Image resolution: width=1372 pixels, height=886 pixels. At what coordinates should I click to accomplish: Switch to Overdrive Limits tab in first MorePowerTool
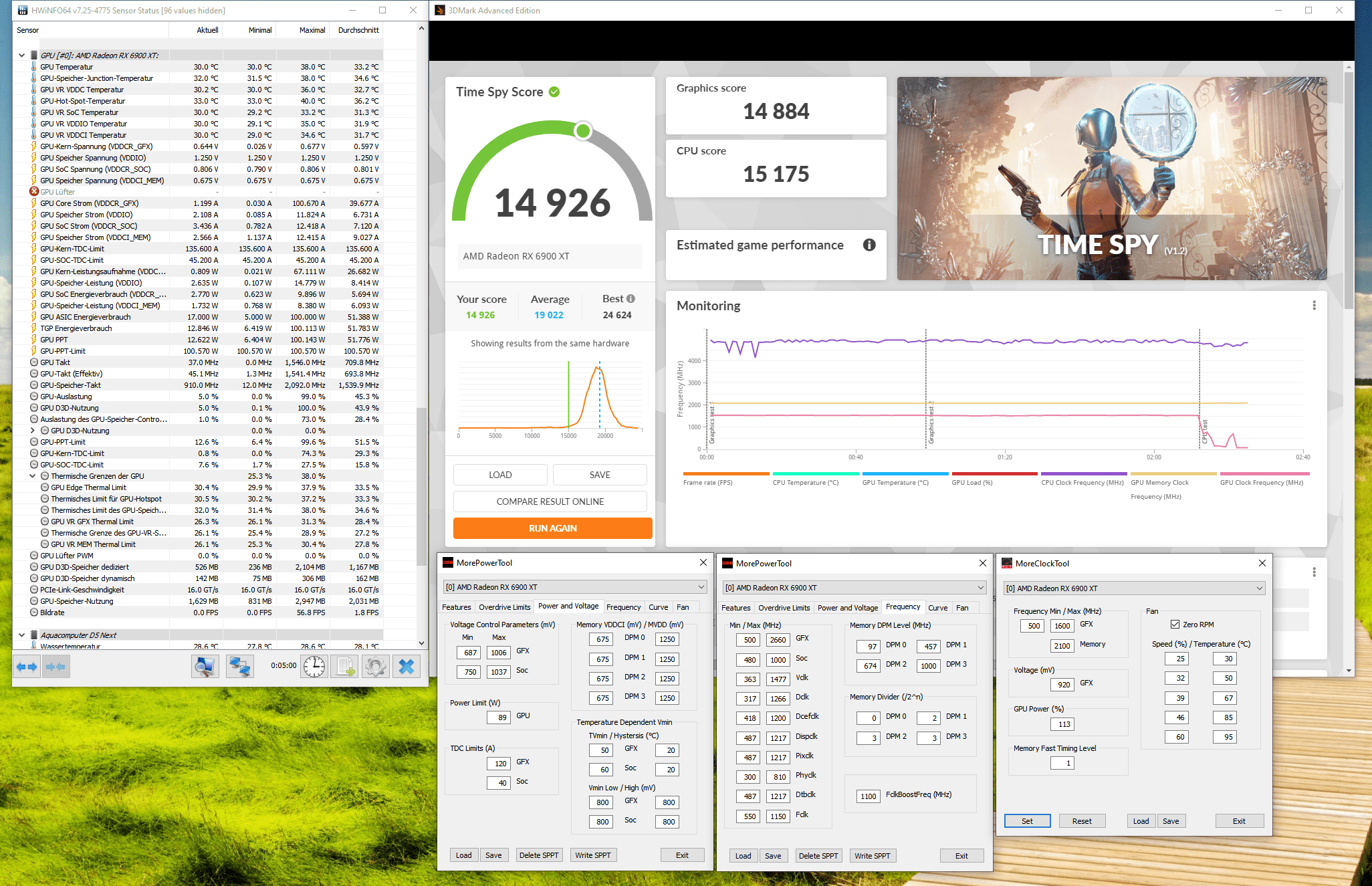click(x=505, y=607)
